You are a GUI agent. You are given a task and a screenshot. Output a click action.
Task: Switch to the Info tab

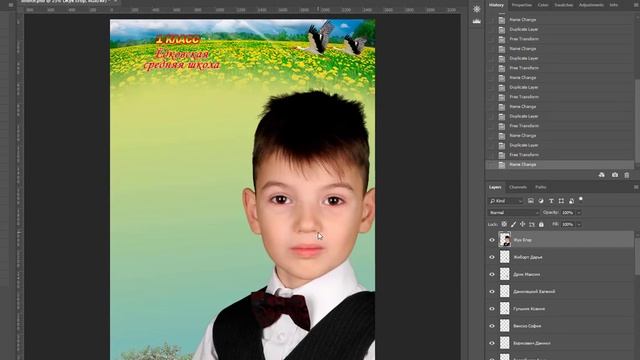613,5
